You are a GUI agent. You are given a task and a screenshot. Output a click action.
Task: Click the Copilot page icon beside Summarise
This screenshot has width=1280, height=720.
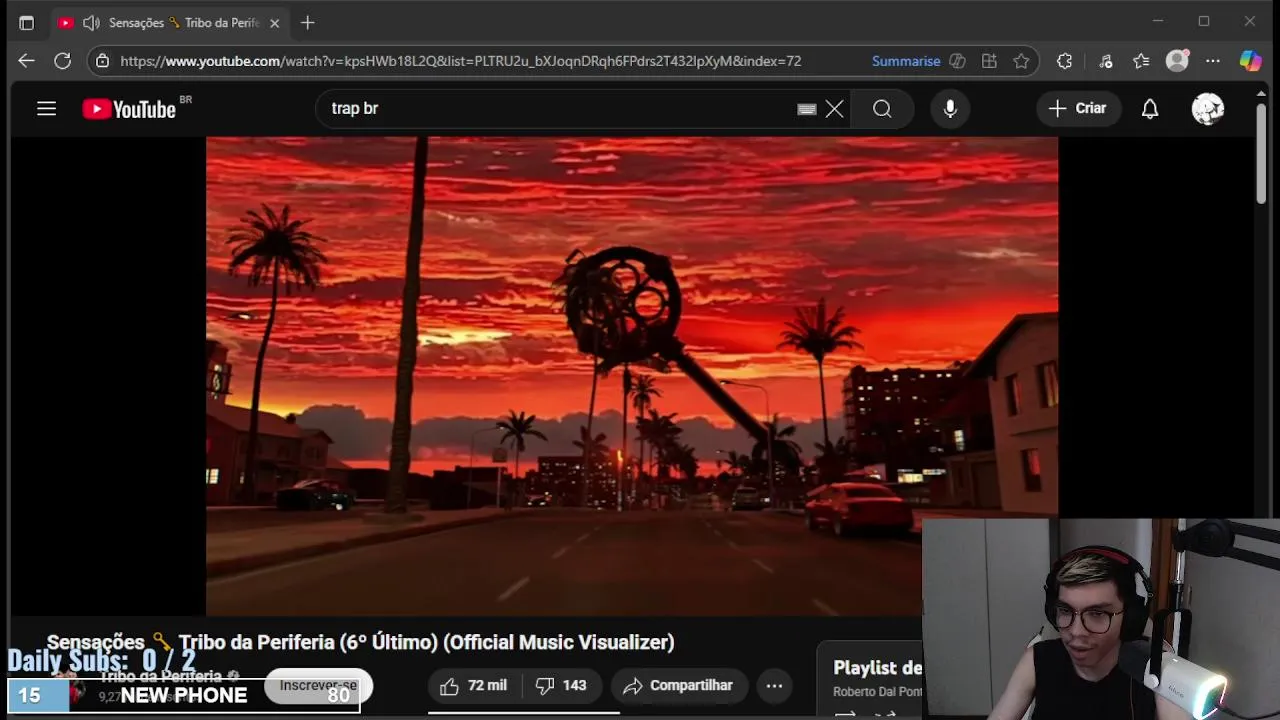coord(957,61)
